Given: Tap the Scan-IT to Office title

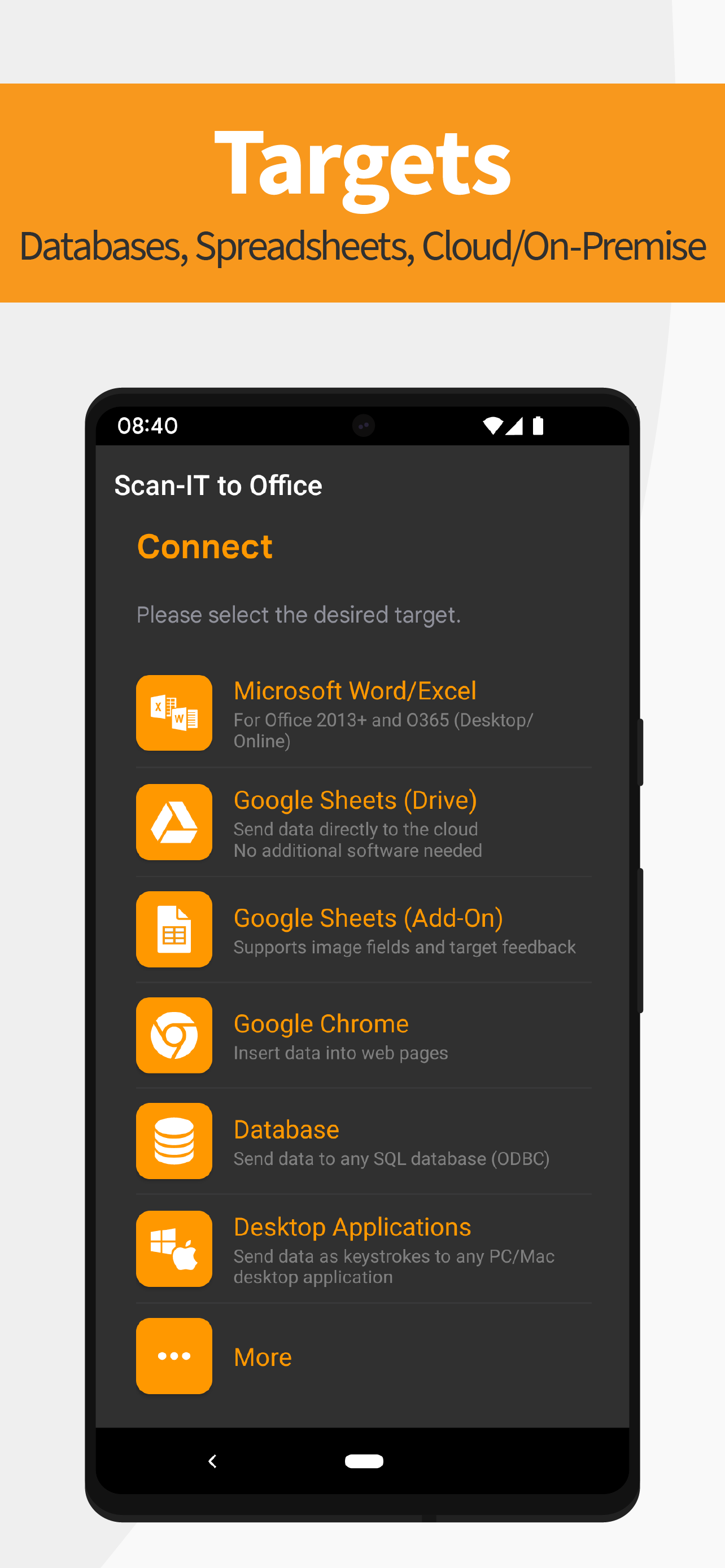Looking at the screenshot, I should [218, 486].
